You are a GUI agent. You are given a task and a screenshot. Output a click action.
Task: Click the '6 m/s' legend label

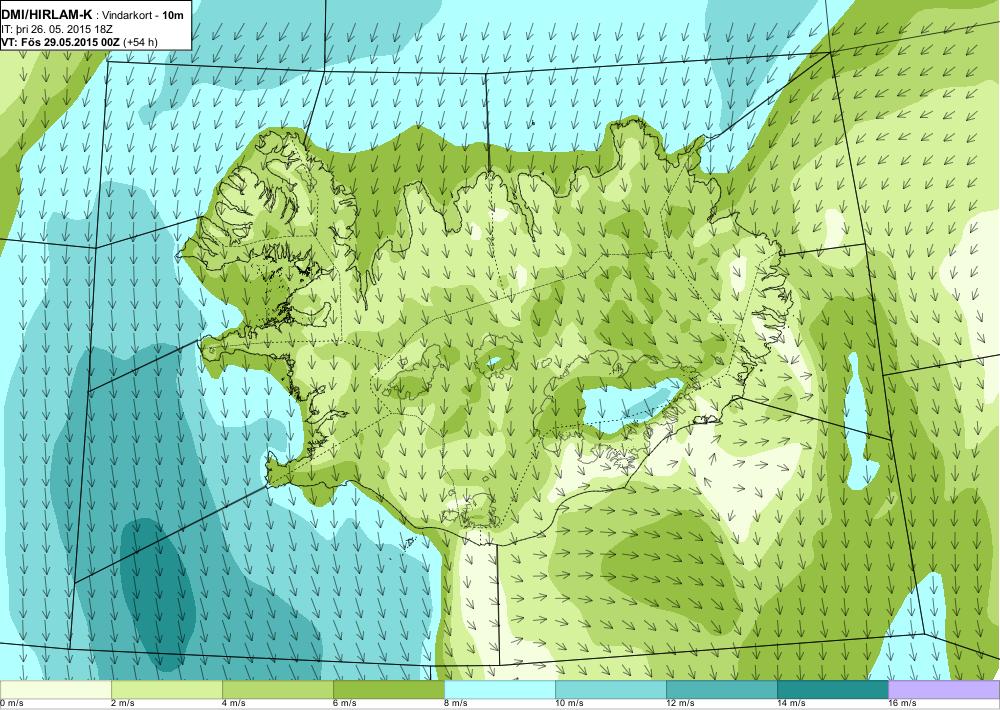coord(345,704)
